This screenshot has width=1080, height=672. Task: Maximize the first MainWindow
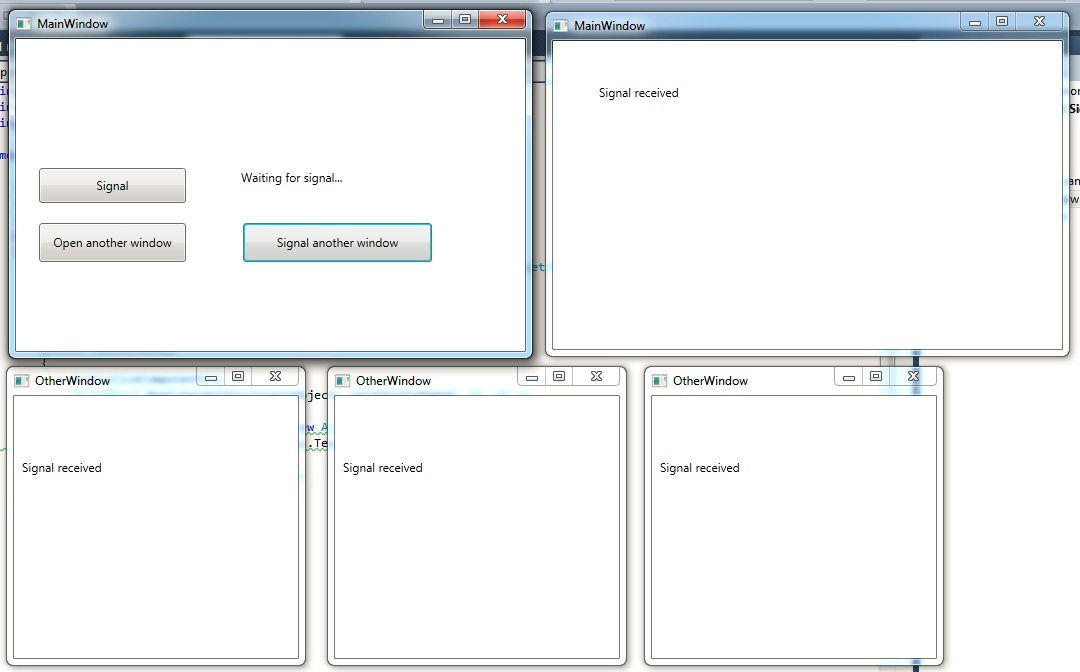point(464,18)
